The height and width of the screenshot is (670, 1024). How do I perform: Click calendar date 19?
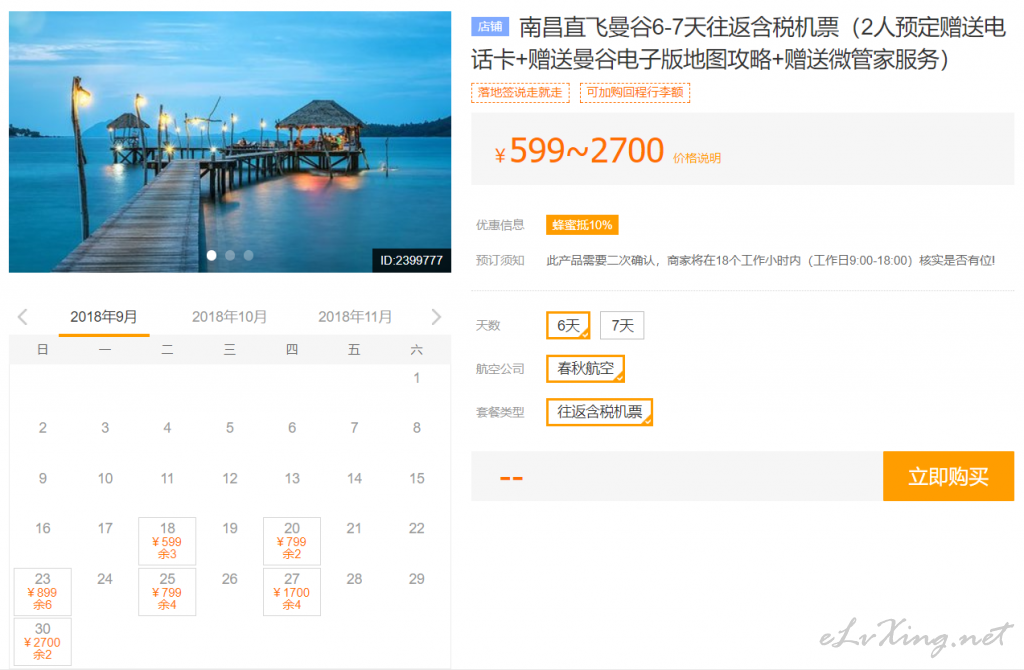pyautogui.click(x=230, y=528)
